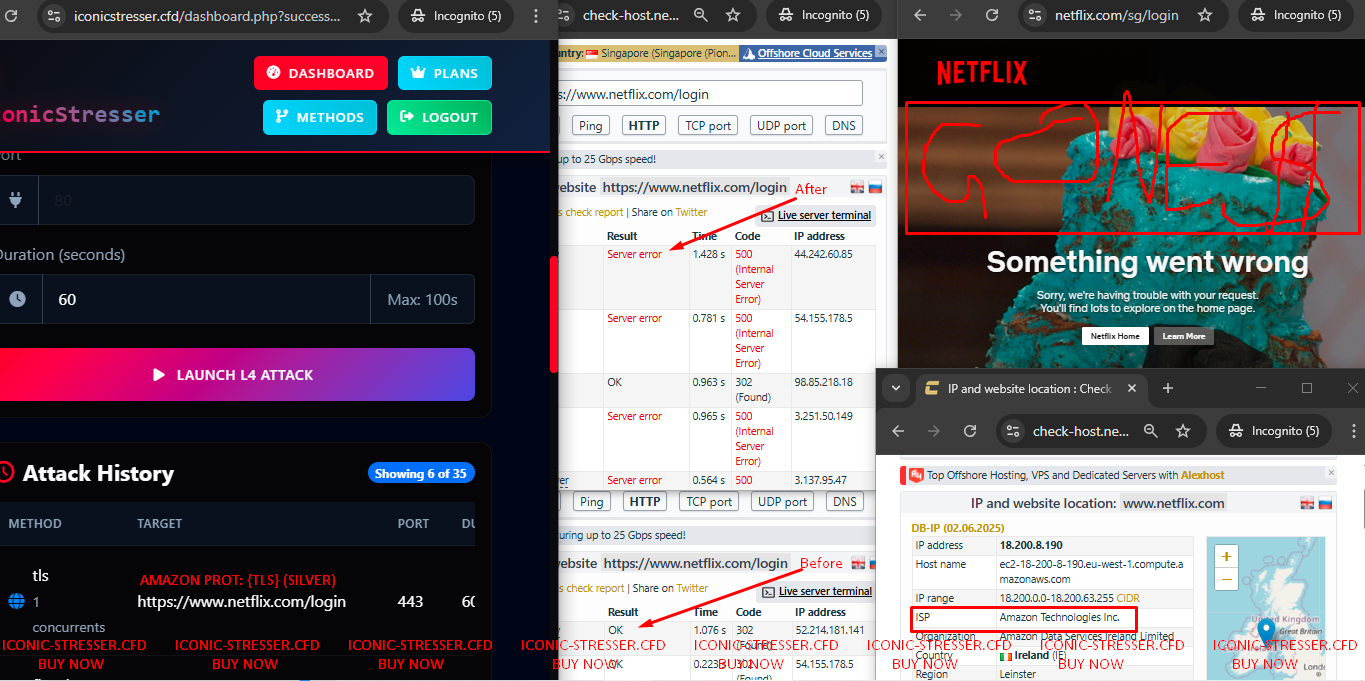The image size is (1365, 681).
Task: Click the 'Amazon Technologies Inc.' ISP value
Action: point(1060,617)
